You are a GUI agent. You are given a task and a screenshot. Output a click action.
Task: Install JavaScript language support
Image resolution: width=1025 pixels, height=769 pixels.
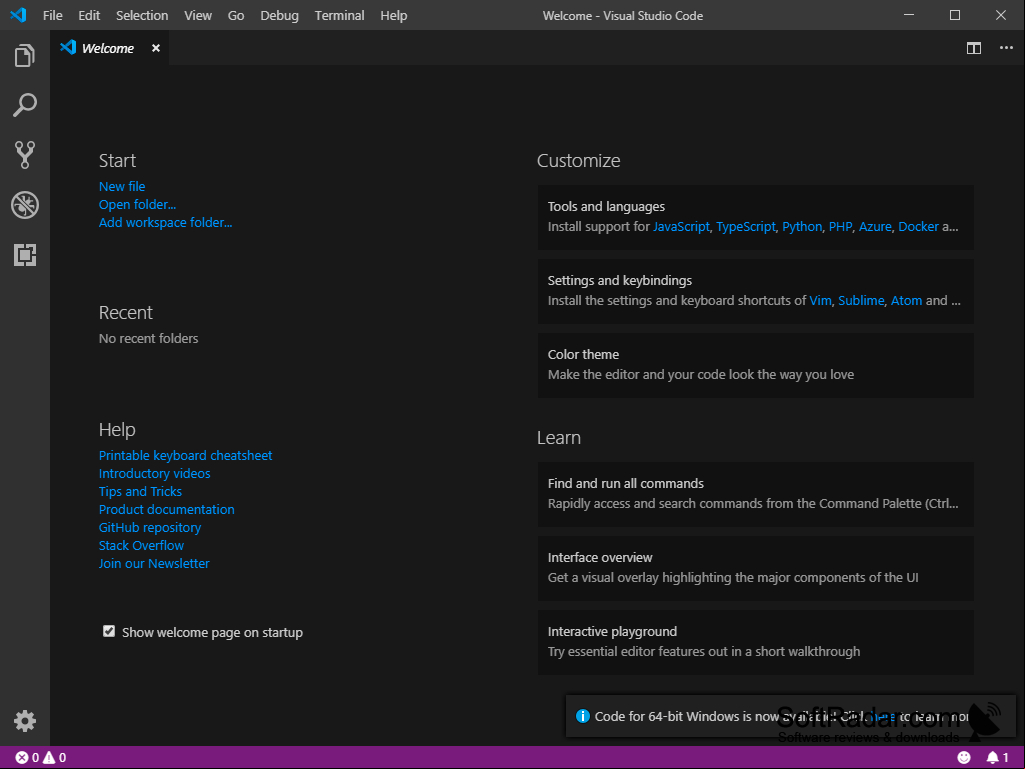pos(681,226)
